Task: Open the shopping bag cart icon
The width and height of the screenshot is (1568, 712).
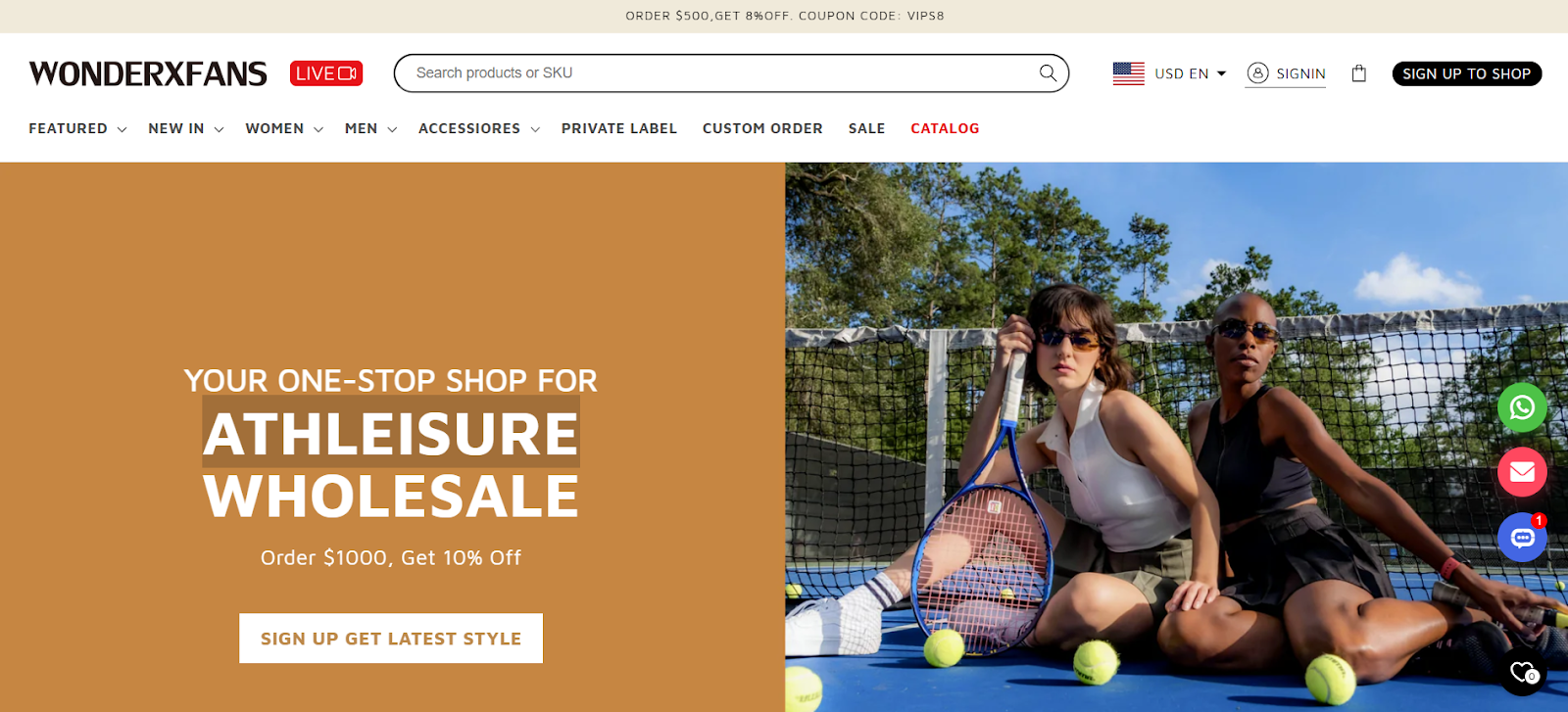Action: 1358,73
